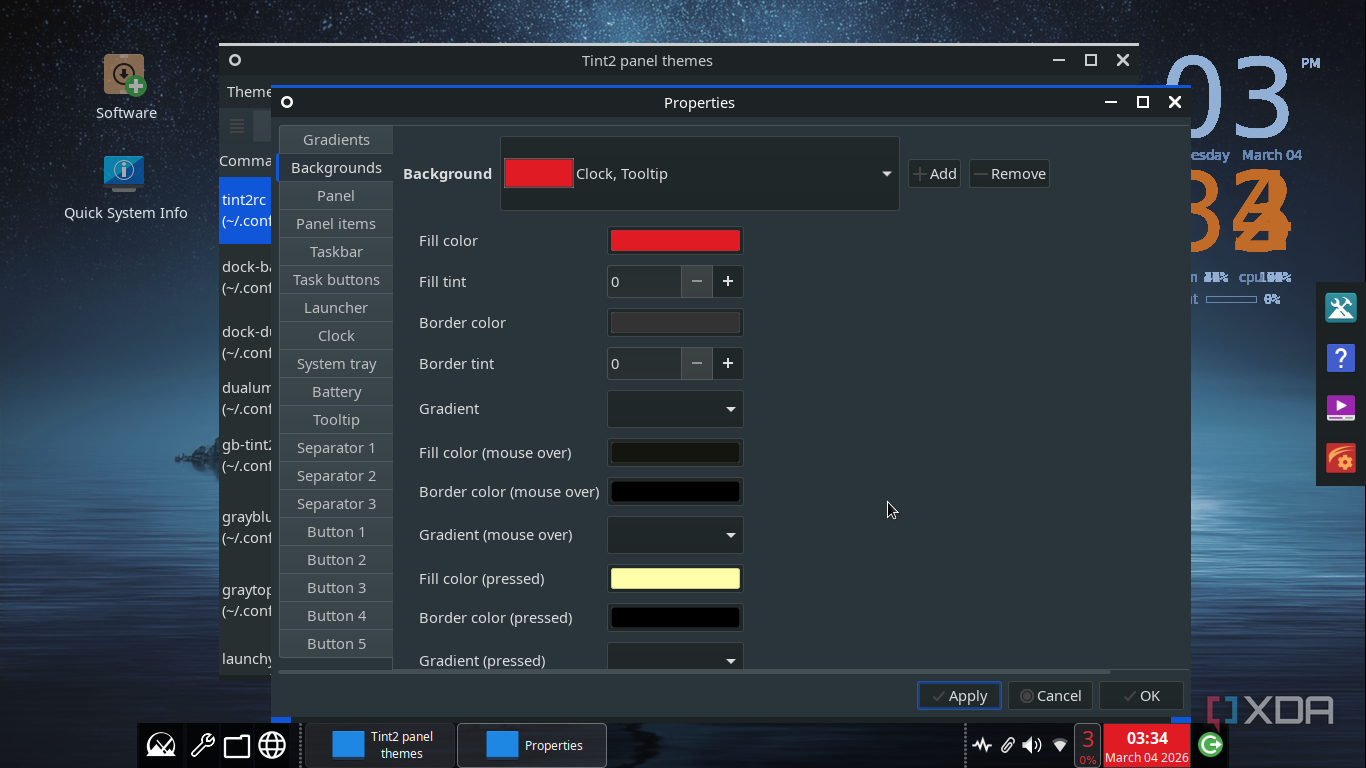
Task: Switch to the Taskbar tab
Action: [336, 252]
